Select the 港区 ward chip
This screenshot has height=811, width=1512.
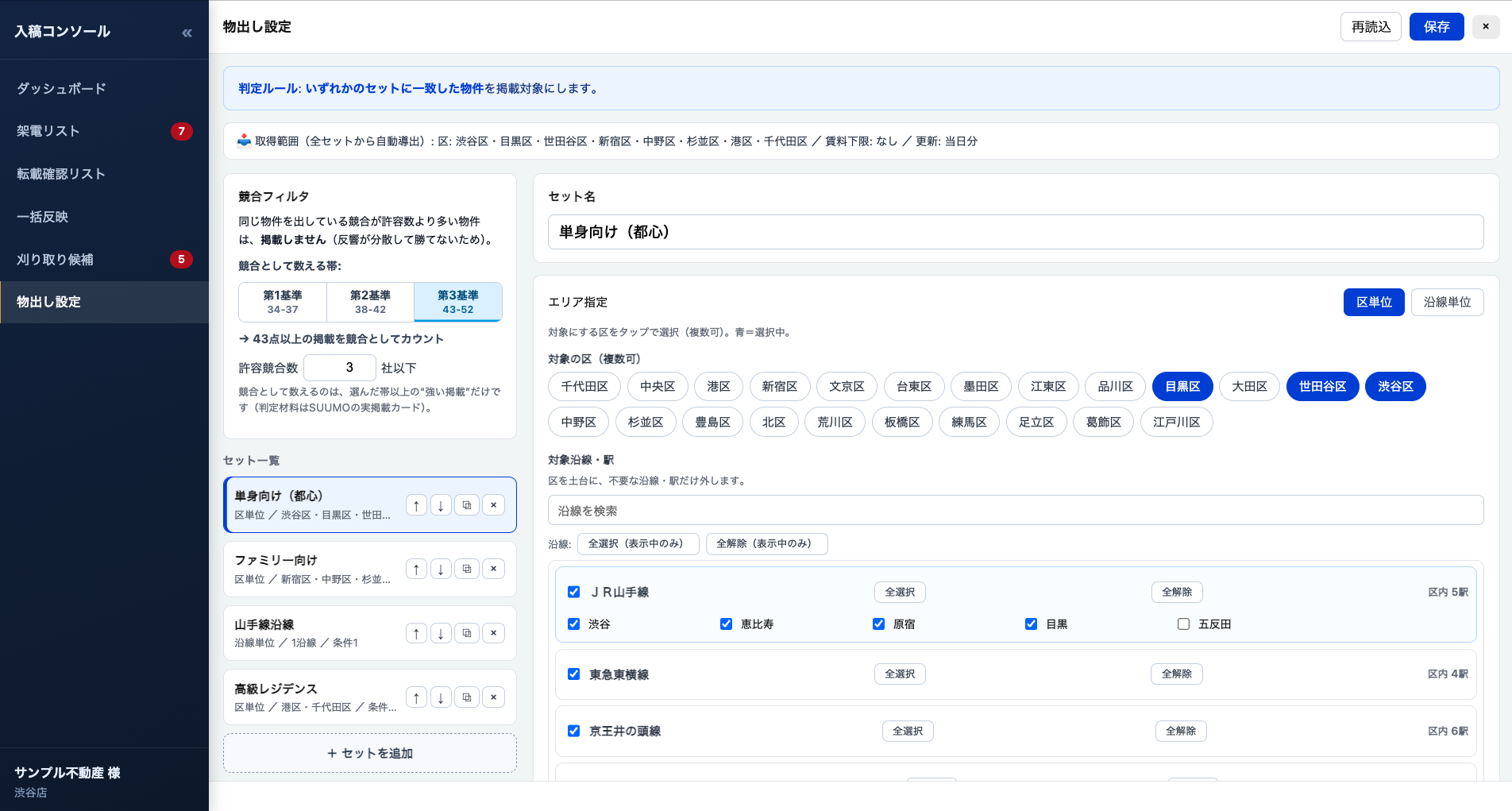pyautogui.click(x=719, y=387)
